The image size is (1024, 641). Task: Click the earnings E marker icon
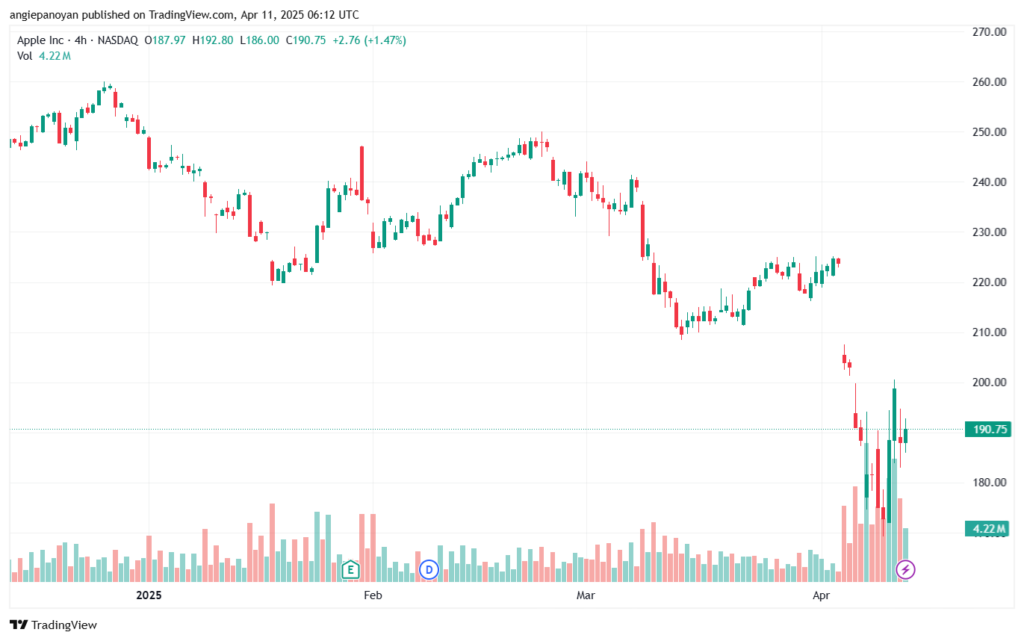[x=351, y=570]
